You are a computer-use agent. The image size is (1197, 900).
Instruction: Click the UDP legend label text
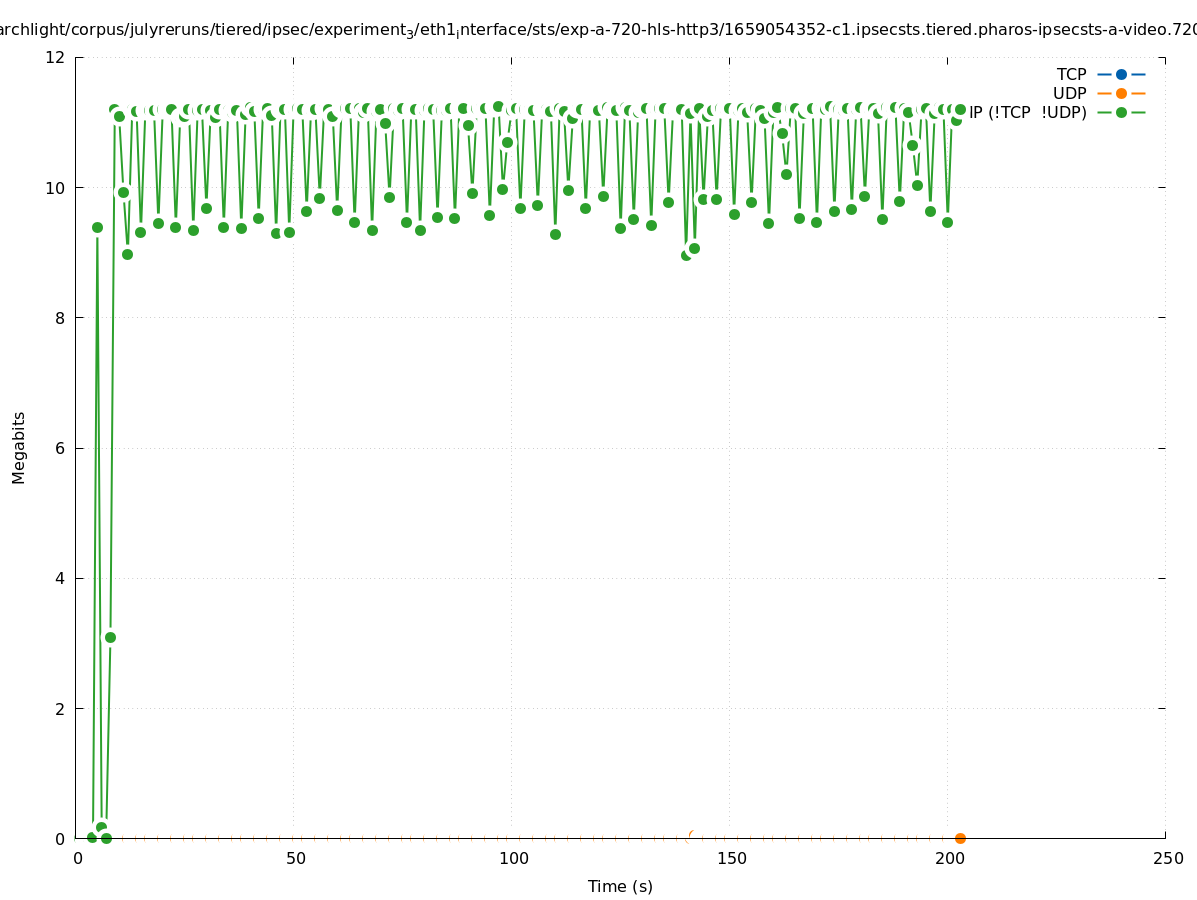click(1069, 93)
